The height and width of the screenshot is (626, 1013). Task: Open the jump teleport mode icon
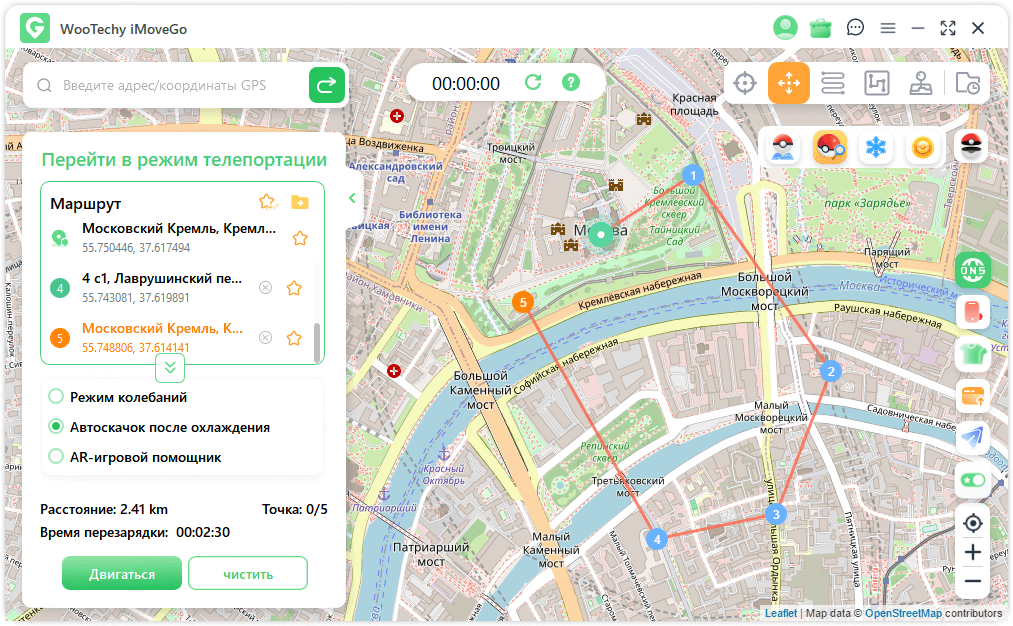coord(877,83)
